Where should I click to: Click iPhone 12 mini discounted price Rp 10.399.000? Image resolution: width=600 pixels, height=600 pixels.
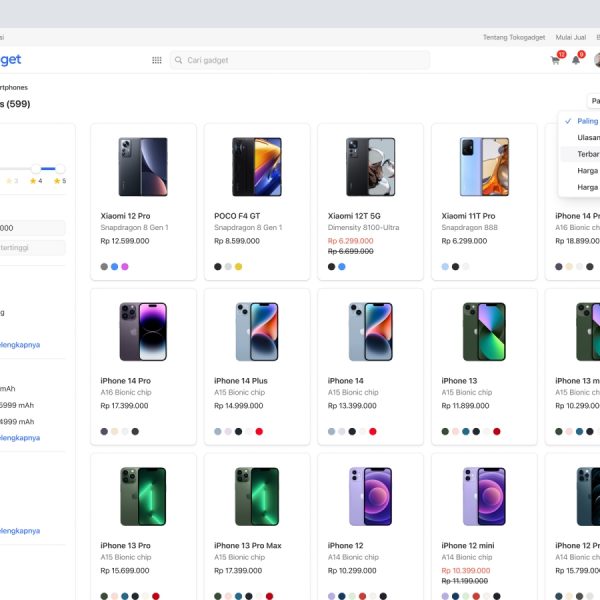coord(465,571)
